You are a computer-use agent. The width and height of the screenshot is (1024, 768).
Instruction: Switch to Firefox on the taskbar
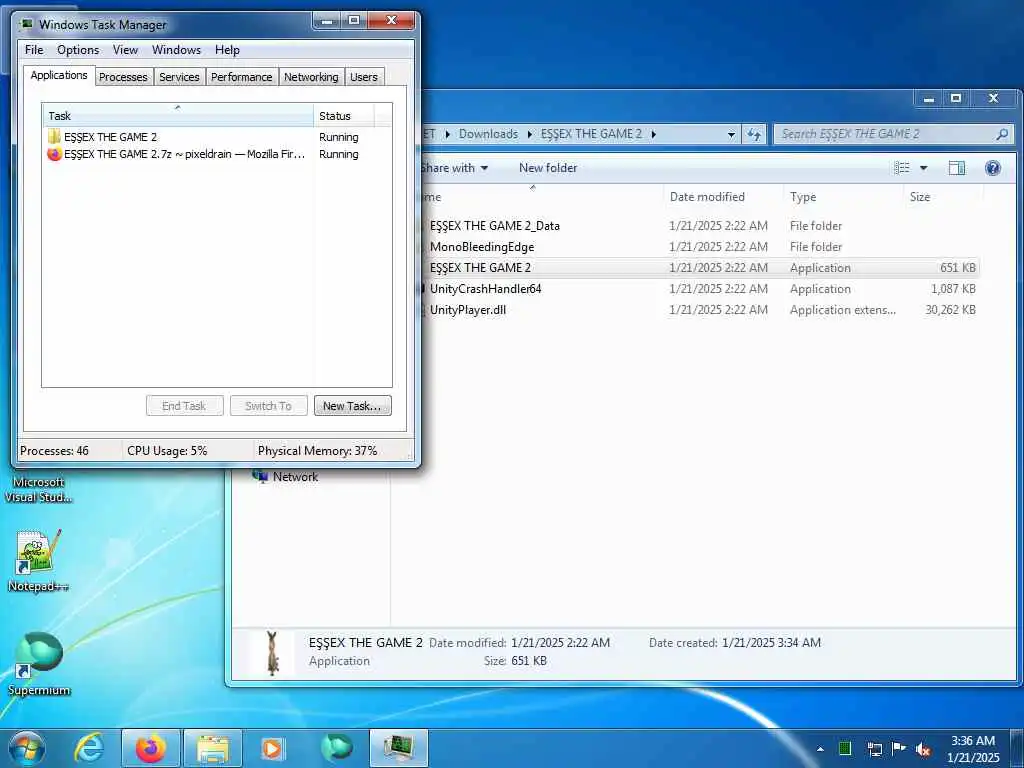[151, 749]
